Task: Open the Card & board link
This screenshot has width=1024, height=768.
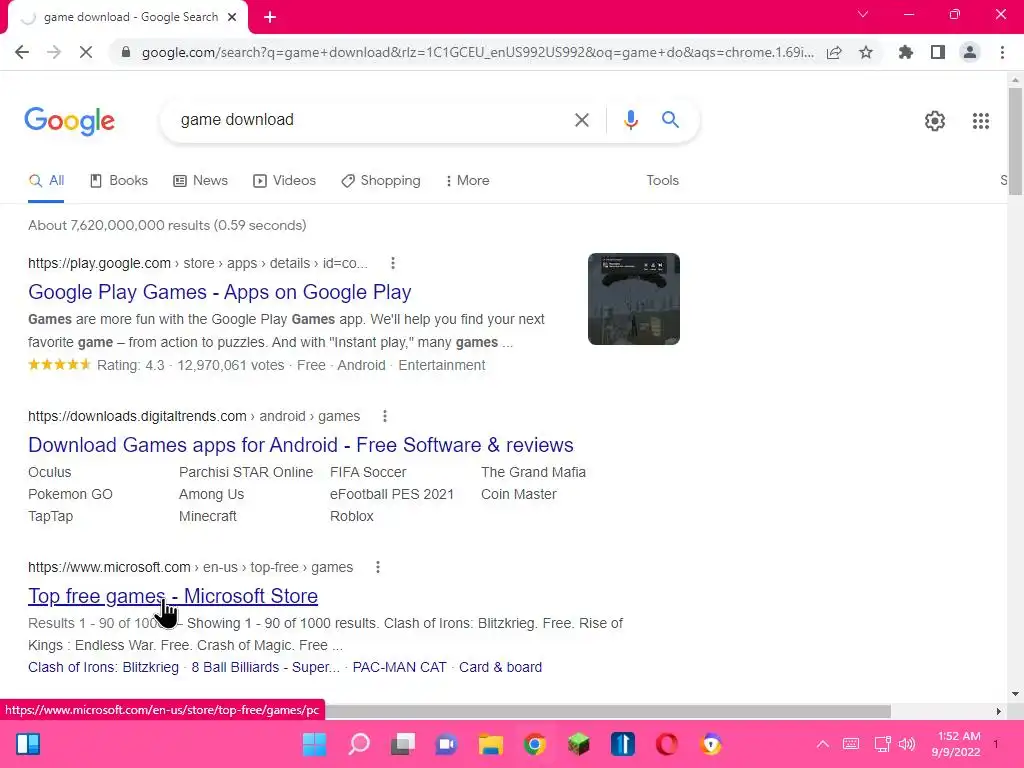Action: click(500, 667)
